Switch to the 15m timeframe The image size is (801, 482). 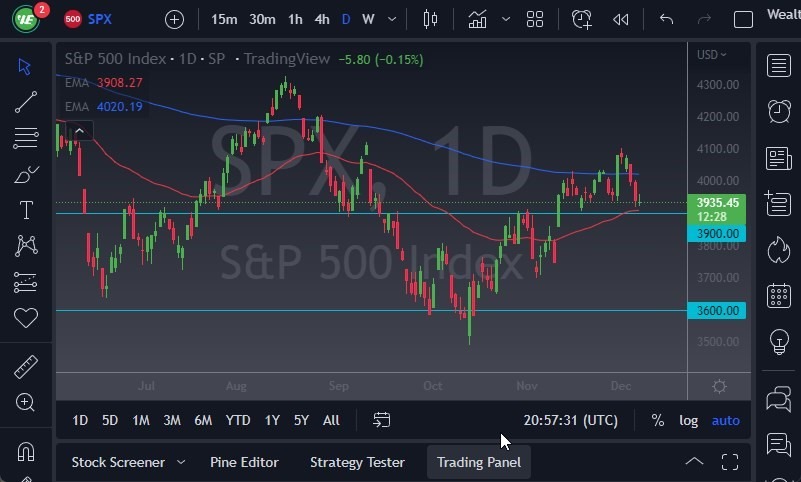(x=224, y=19)
